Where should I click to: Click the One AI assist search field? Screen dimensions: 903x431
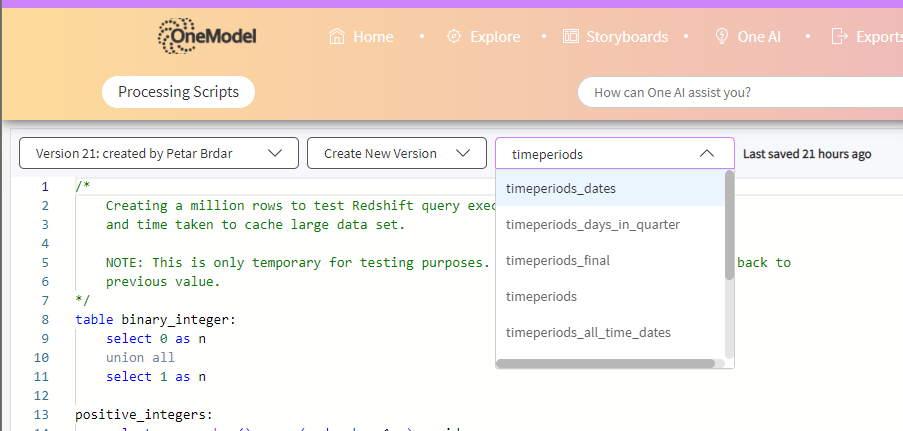740,92
